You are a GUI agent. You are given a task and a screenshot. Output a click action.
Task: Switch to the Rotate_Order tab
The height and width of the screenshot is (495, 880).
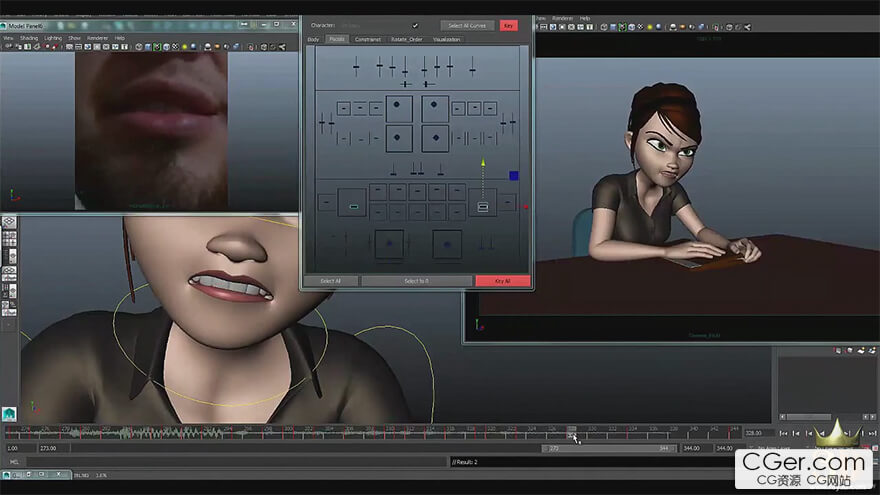(406, 39)
